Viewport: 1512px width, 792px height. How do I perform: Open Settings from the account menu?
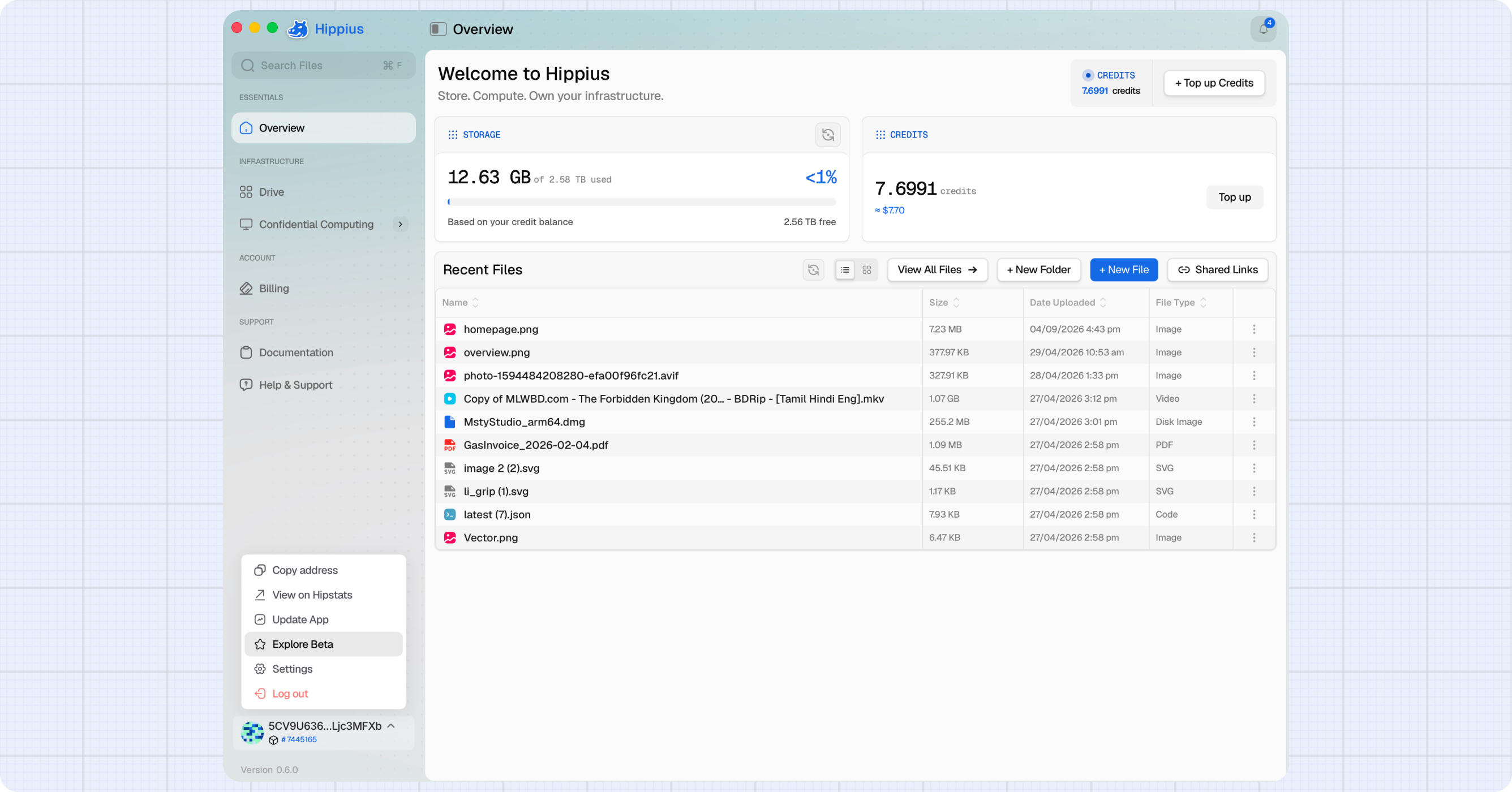[x=324, y=669]
